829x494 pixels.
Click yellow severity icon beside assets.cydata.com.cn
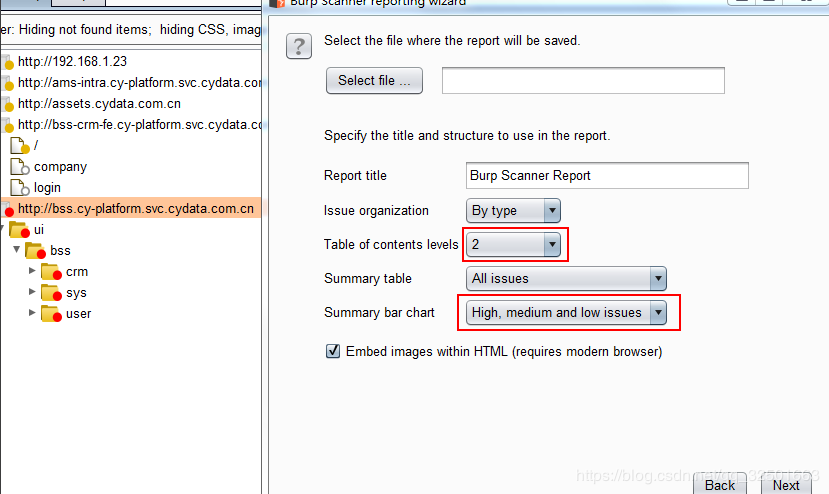click(x=8, y=105)
